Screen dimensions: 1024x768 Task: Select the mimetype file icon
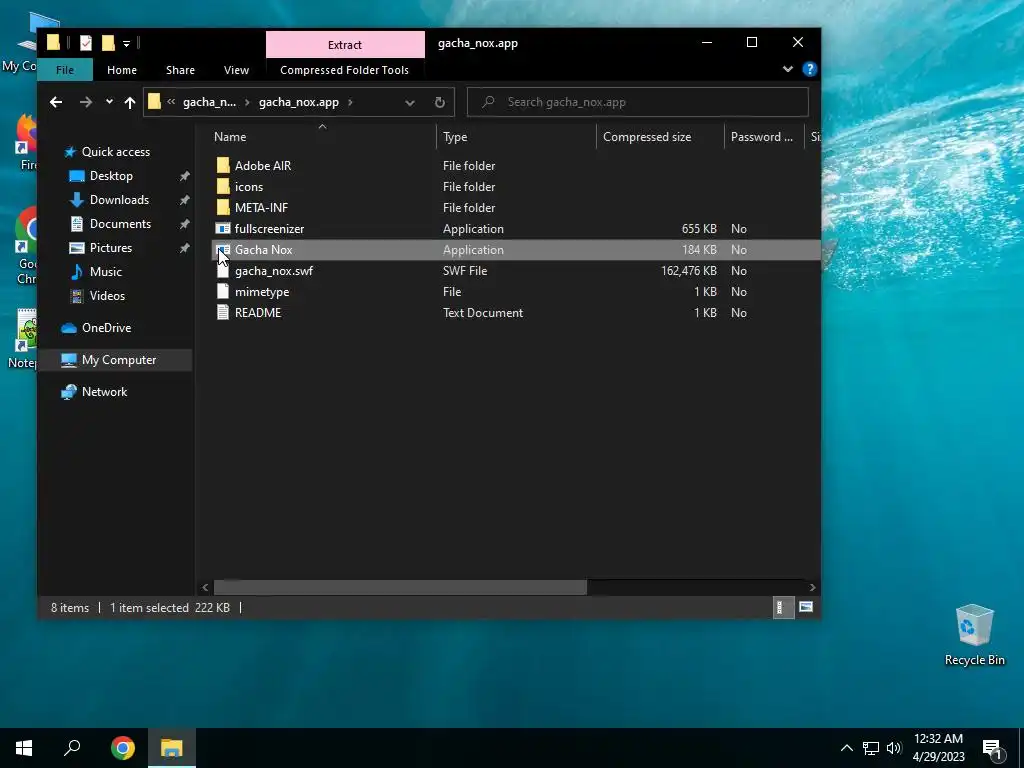[x=223, y=291]
